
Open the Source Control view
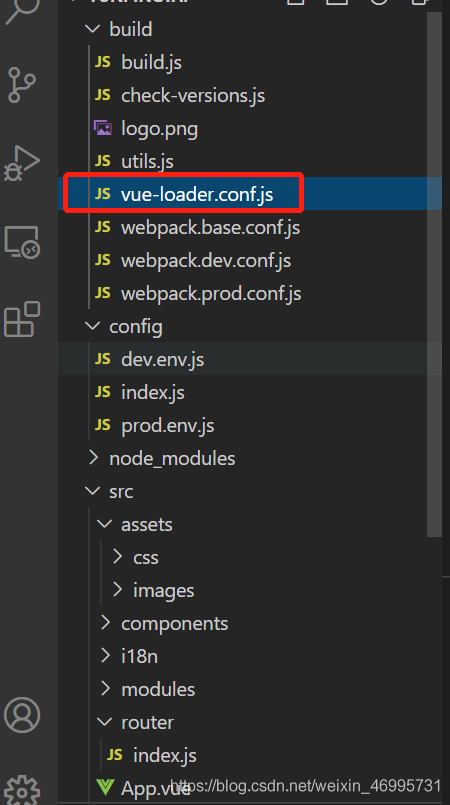[x=22, y=85]
